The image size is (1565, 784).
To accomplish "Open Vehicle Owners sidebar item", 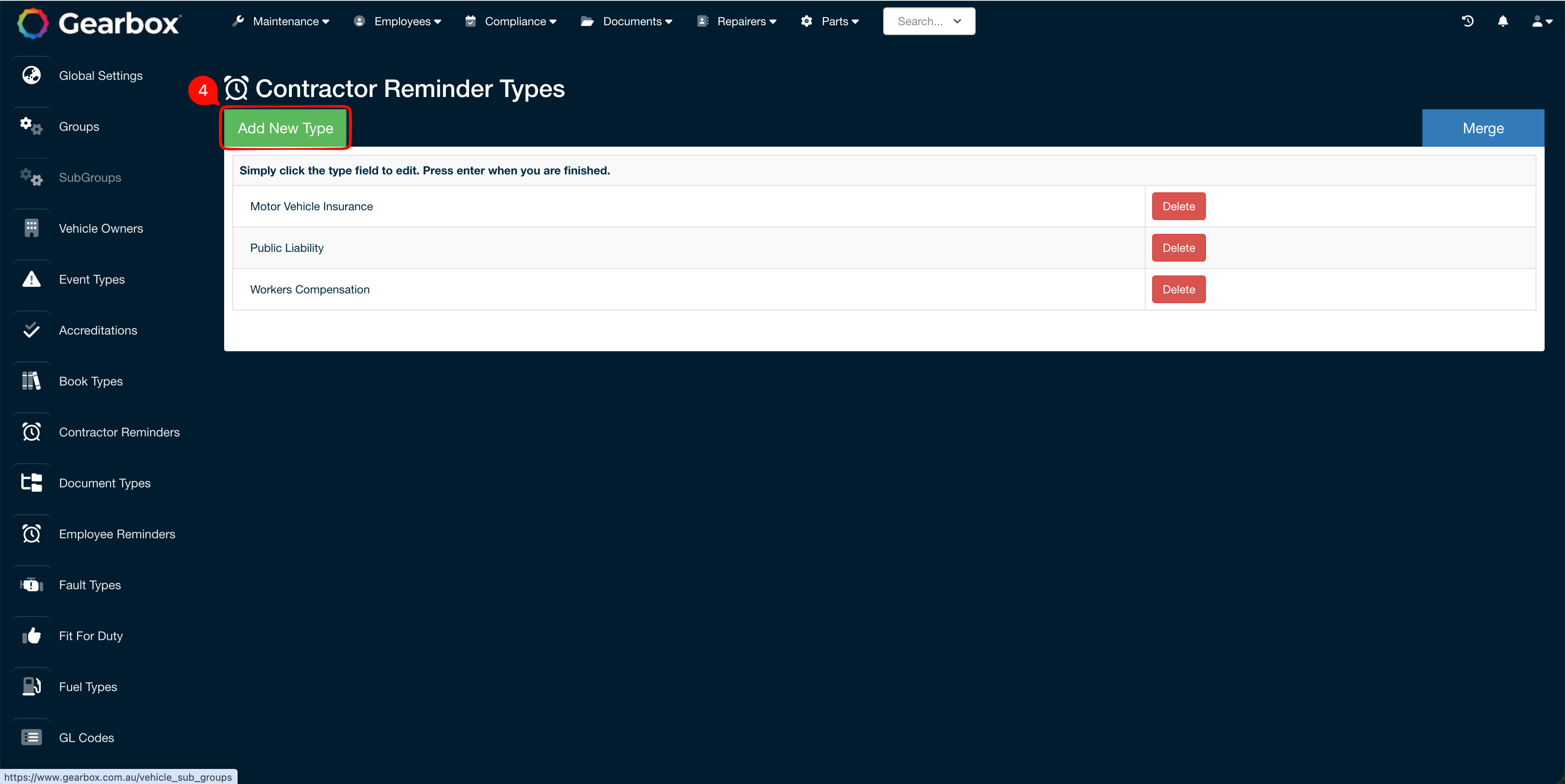I will click(x=101, y=229).
